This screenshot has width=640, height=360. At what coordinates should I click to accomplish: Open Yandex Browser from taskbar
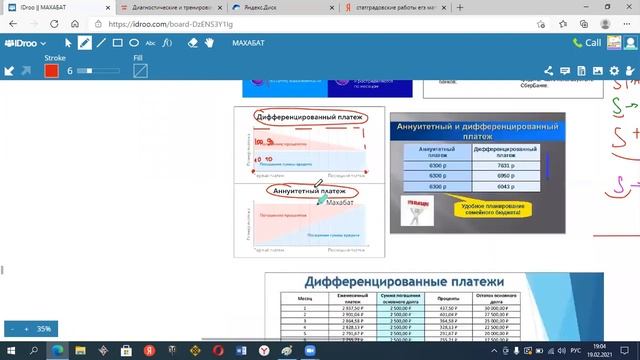(x=264, y=351)
